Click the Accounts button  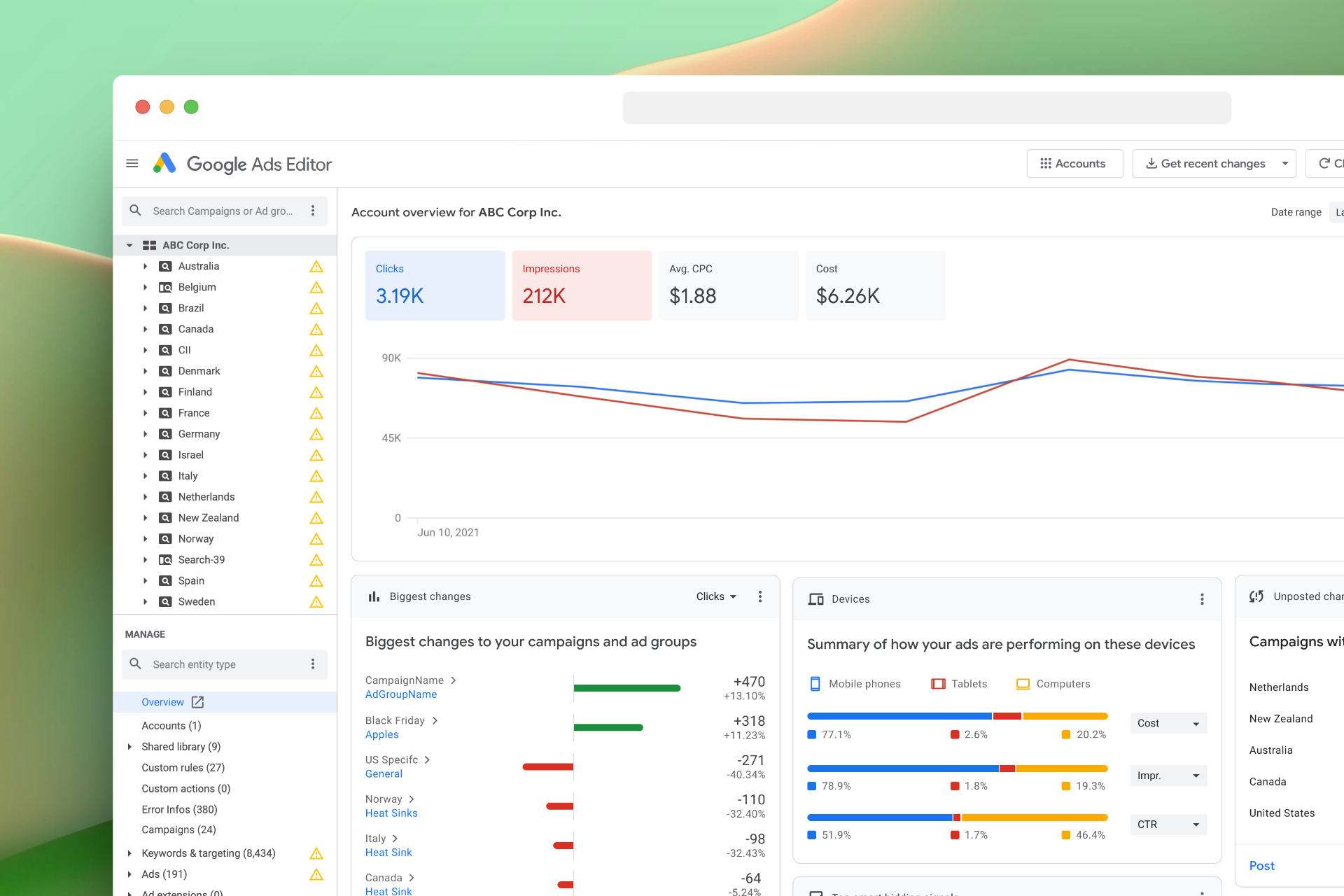pyautogui.click(x=1074, y=164)
